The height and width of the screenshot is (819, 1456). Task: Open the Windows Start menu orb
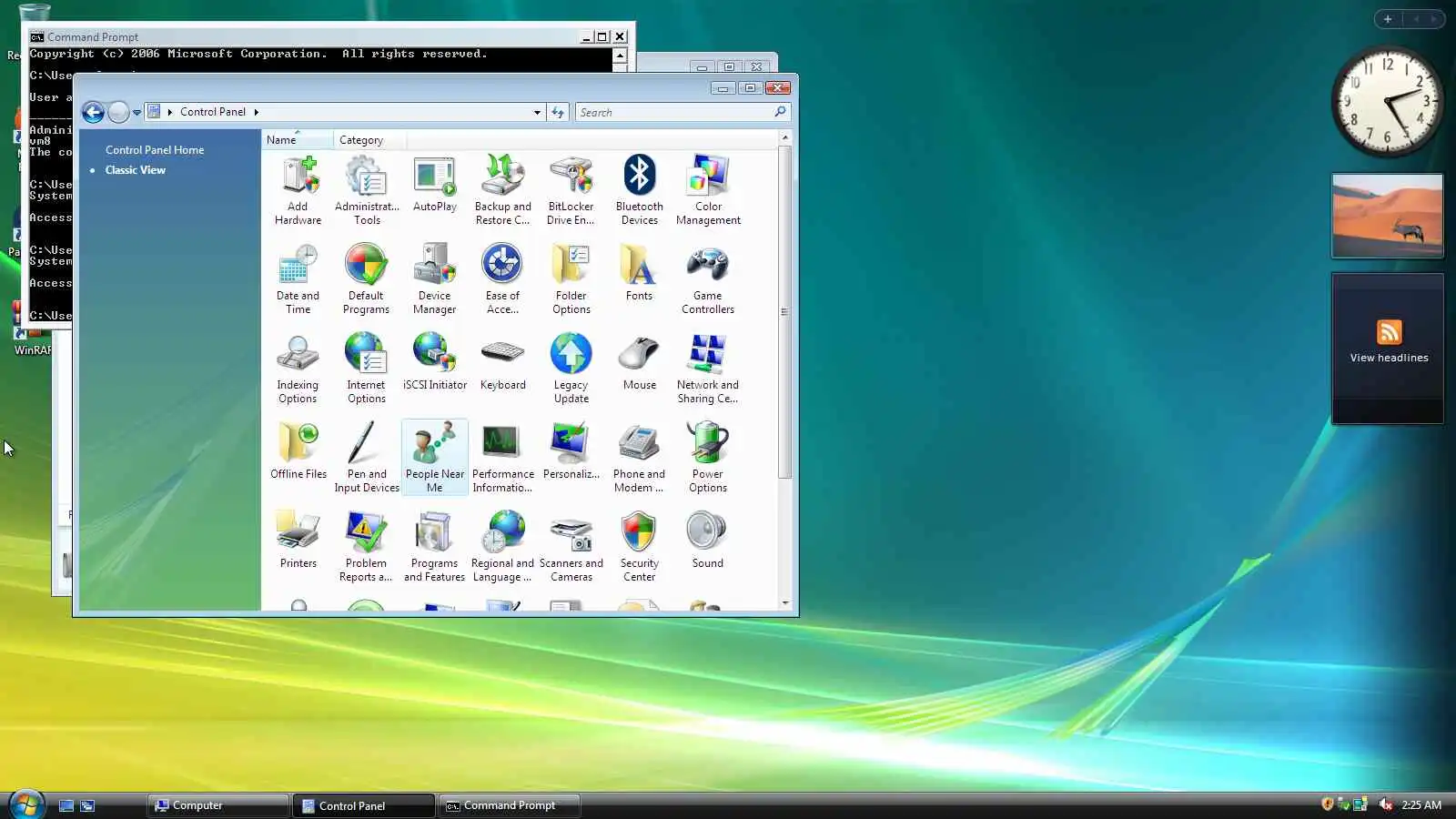pos(26,804)
